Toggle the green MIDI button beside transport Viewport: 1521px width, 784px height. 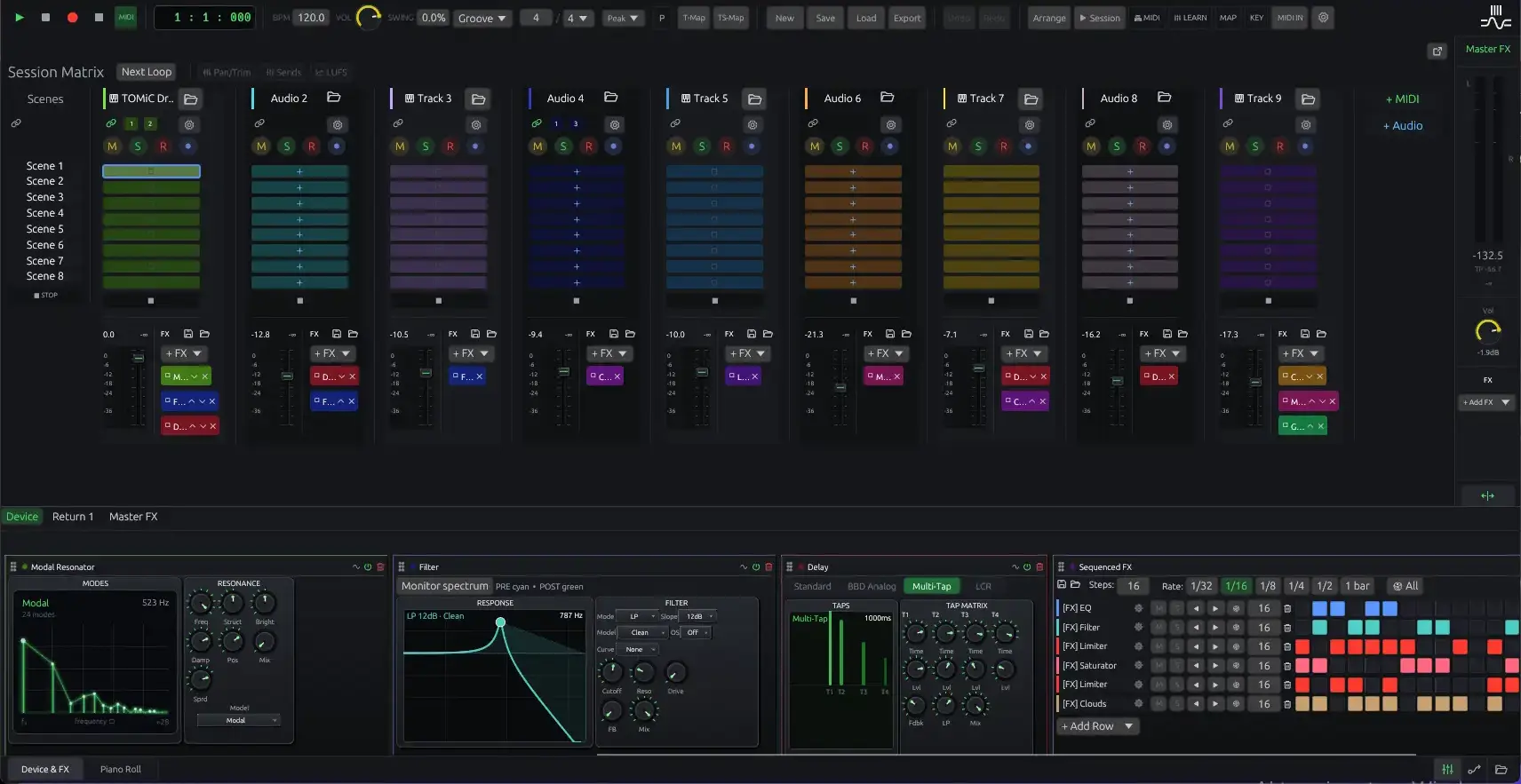pos(126,17)
